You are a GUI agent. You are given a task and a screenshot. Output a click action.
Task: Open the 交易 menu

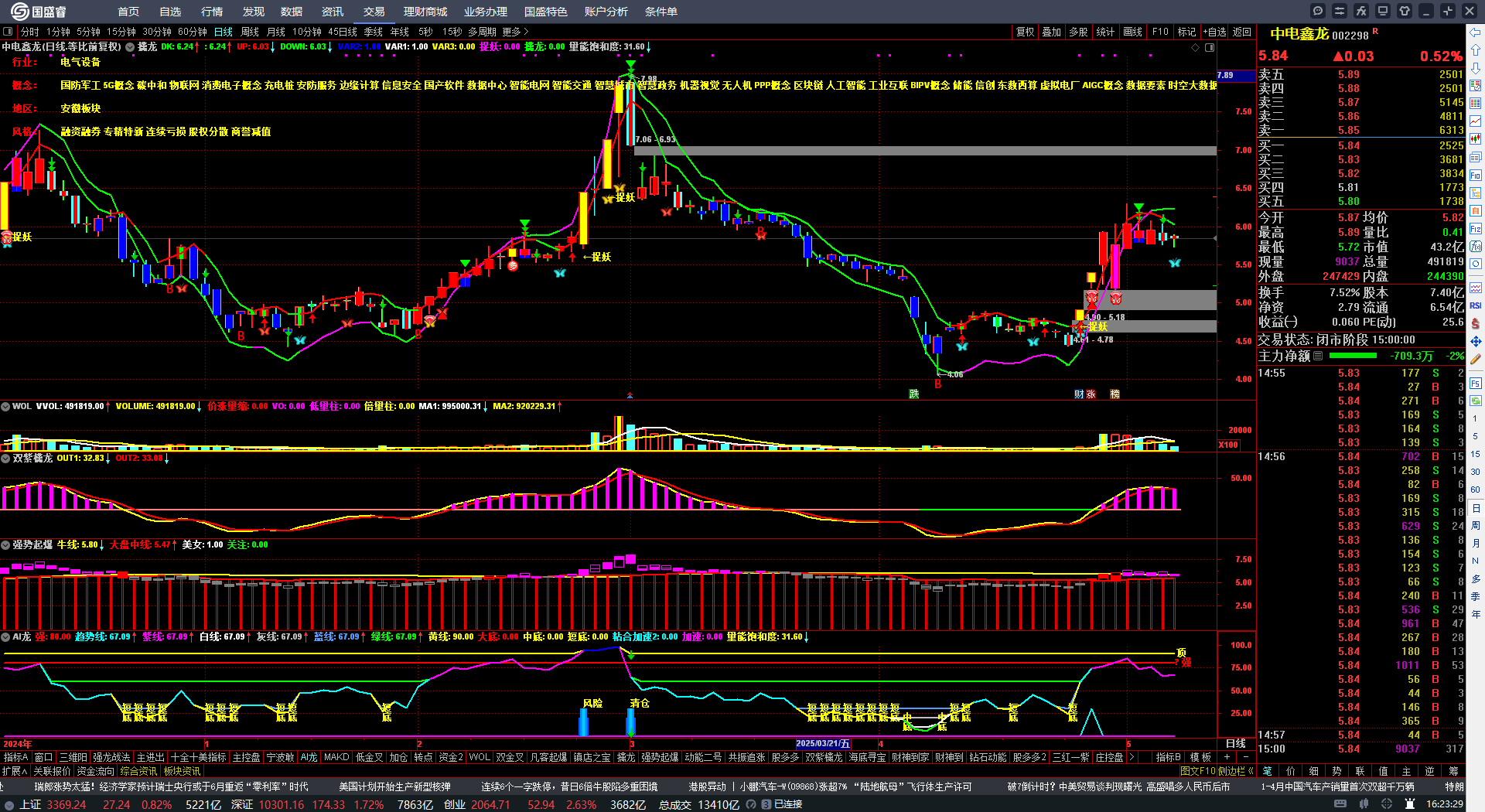click(x=374, y=12)
